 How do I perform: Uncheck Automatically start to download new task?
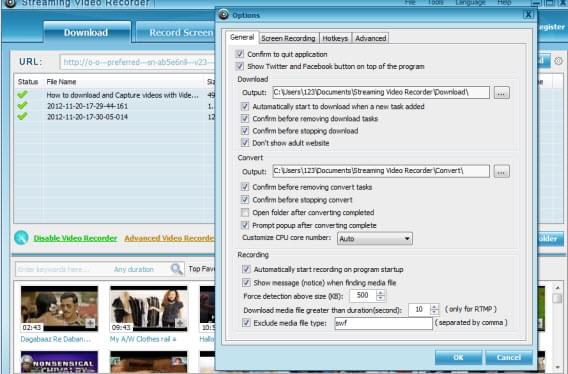245,107
